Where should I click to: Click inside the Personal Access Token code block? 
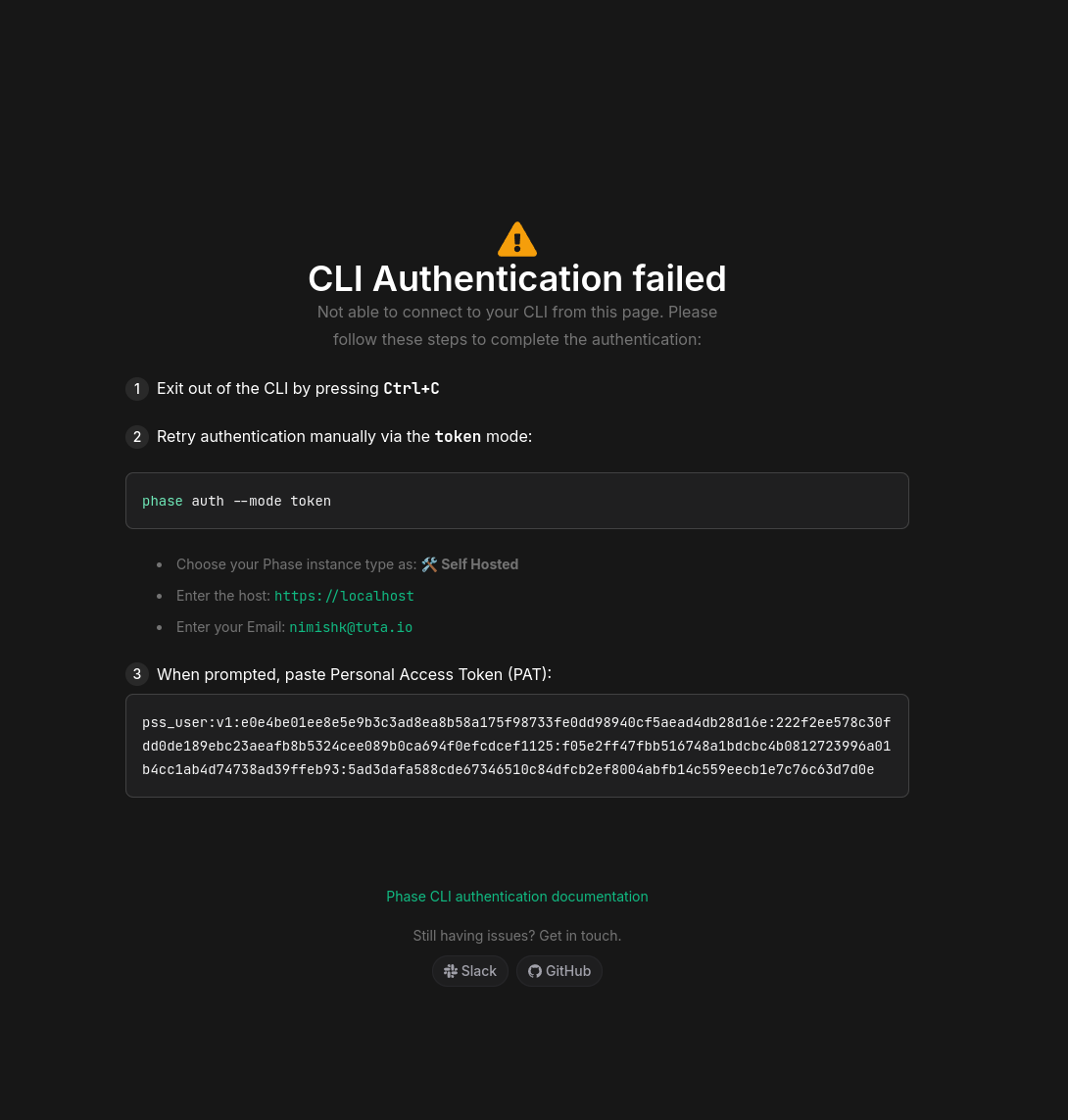point(517,746)
